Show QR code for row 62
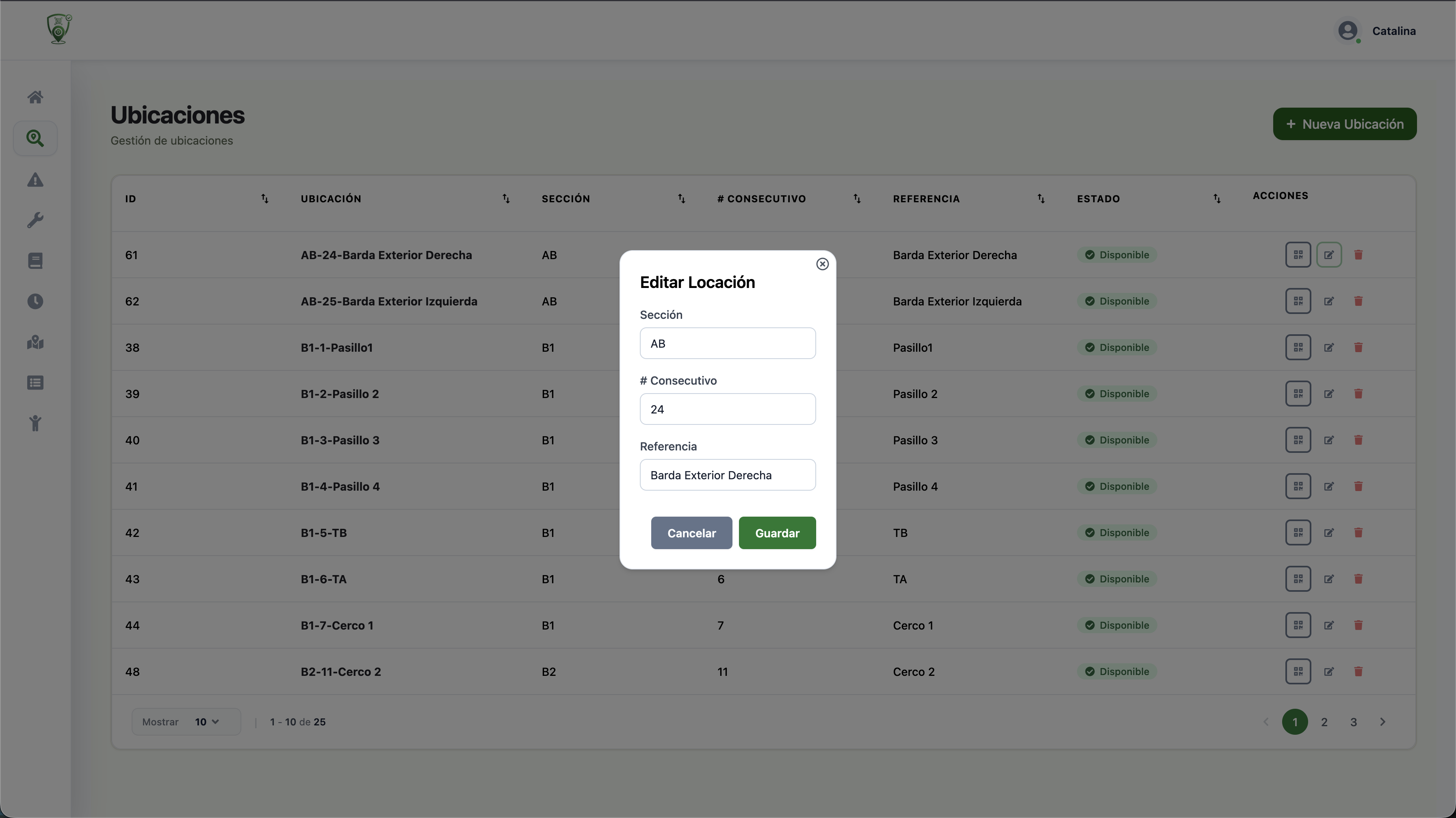This screenshot has width=1456, height=818. 1298,301
